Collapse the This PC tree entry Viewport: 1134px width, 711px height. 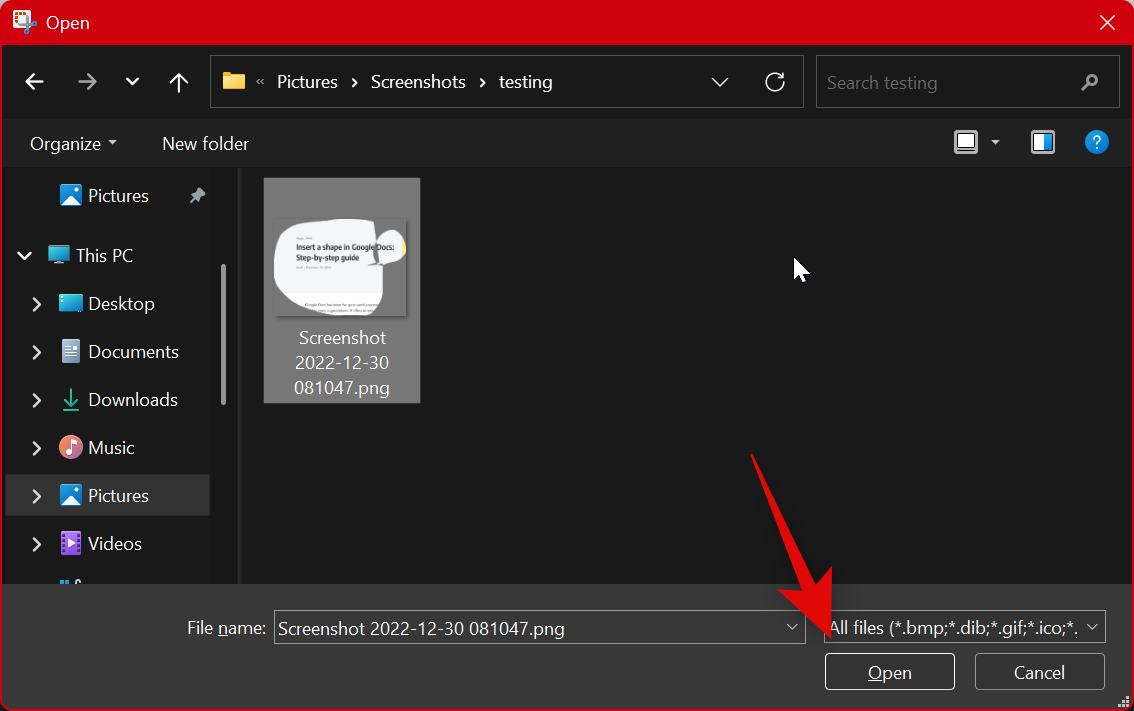[24, 255]
